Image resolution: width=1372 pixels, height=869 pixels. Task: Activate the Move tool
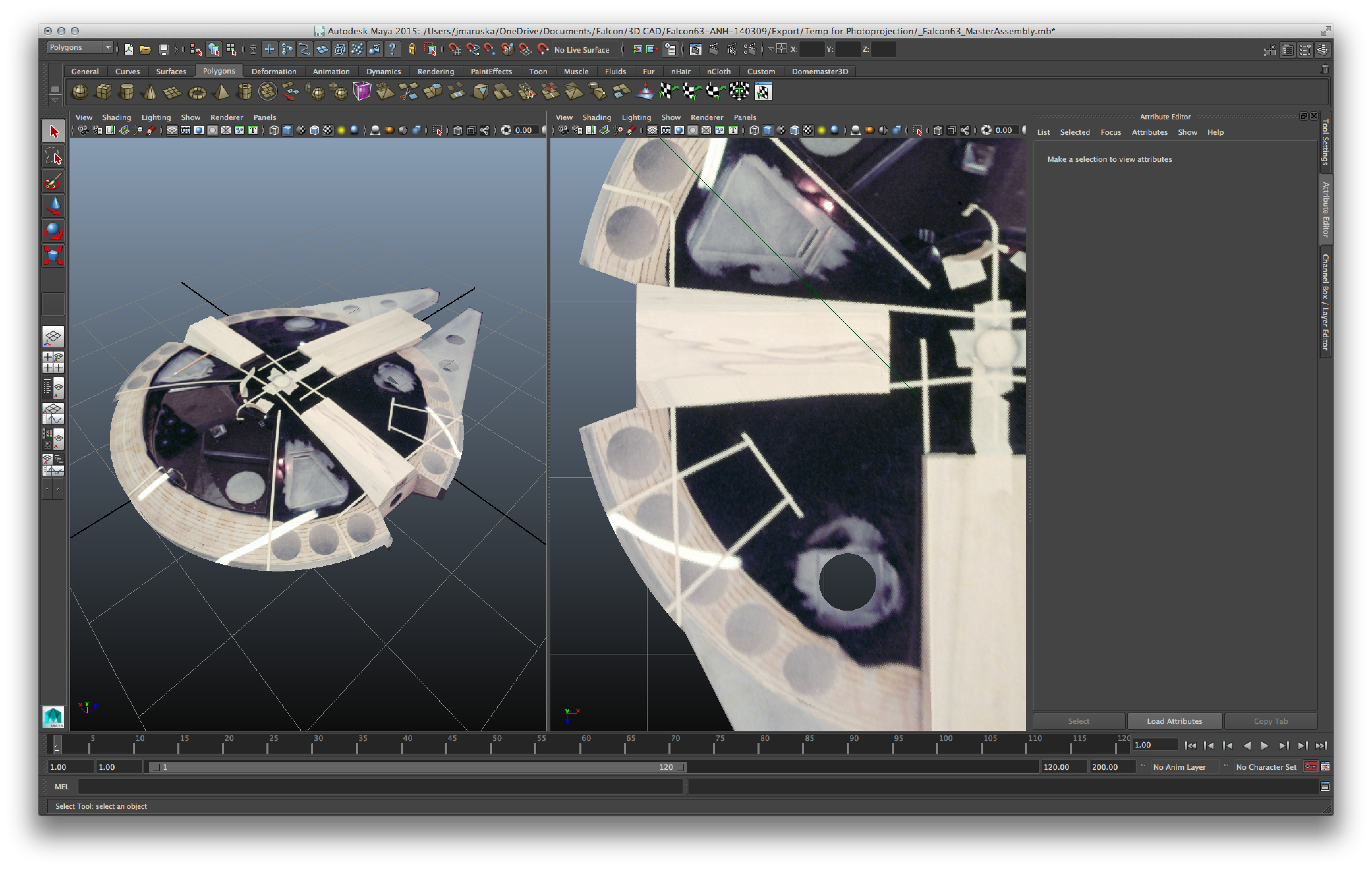click(x=54, y=206)
